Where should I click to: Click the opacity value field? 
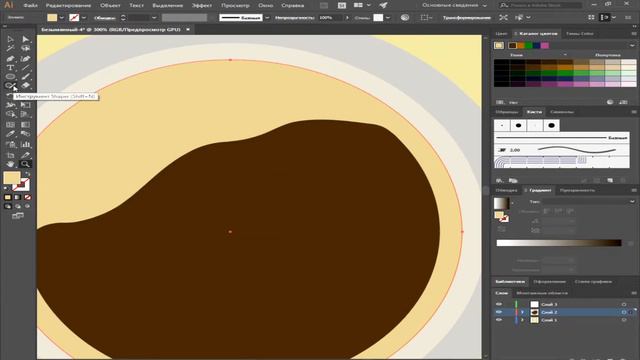point(331,18)
